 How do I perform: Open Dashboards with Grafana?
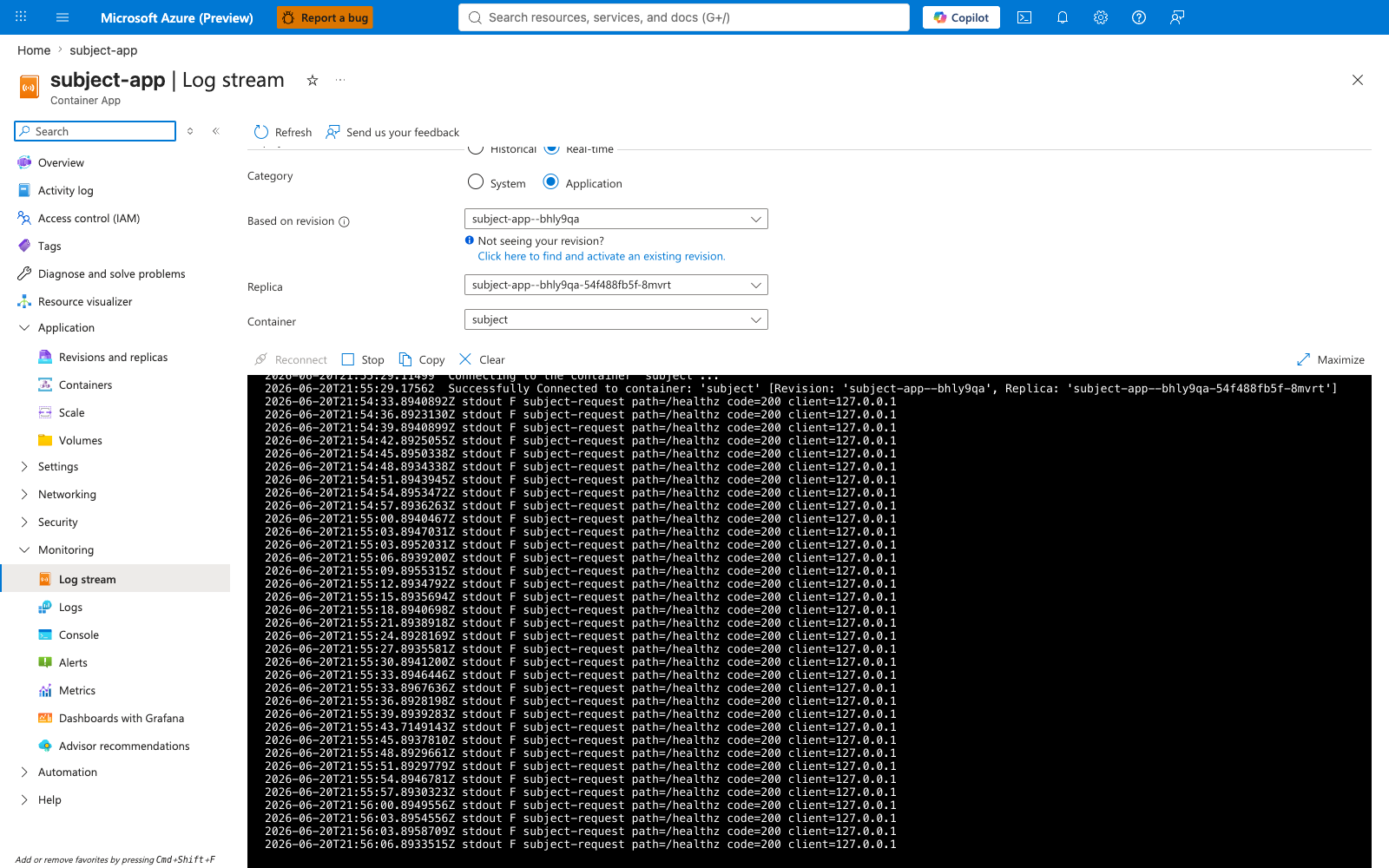[121, 718]
